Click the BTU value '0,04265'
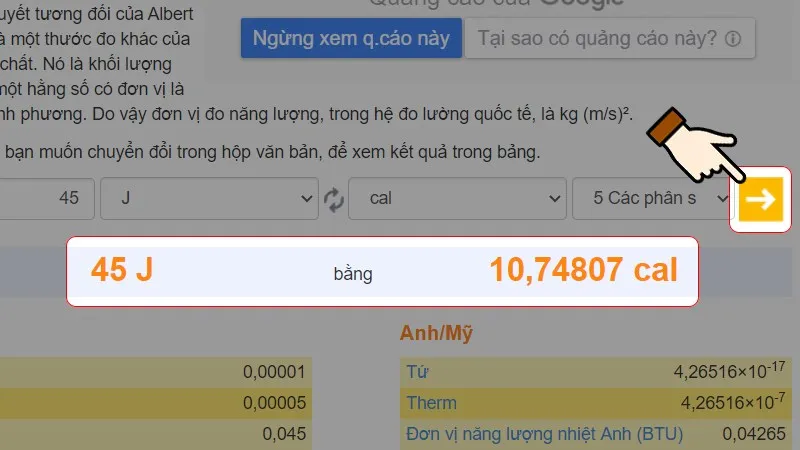This screenshot has height=450, width=800. pyautogui.click(x=754, y=434)
